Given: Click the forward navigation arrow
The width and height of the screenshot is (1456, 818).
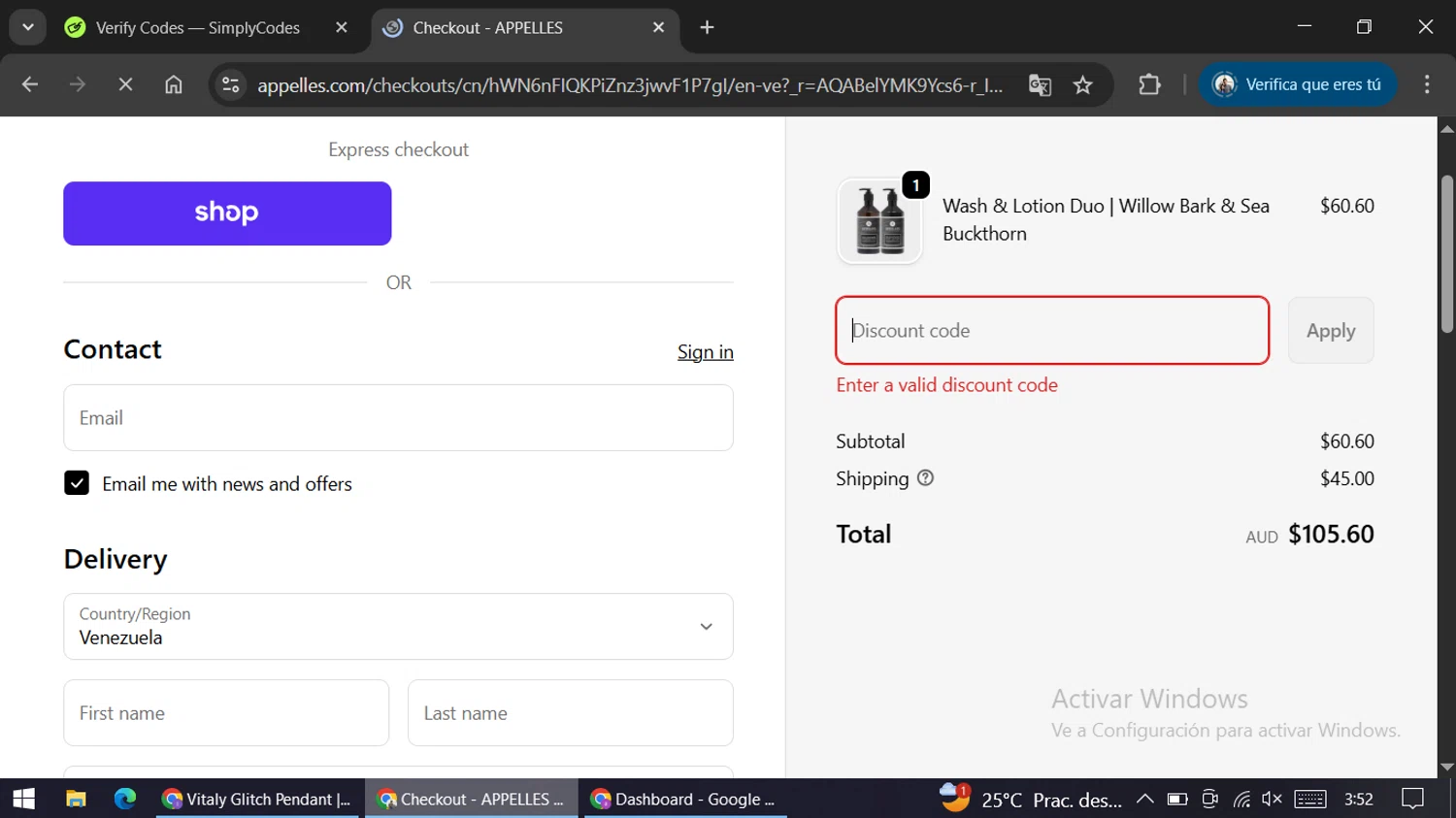Looking at the screenshot, I should pos(78,85).
